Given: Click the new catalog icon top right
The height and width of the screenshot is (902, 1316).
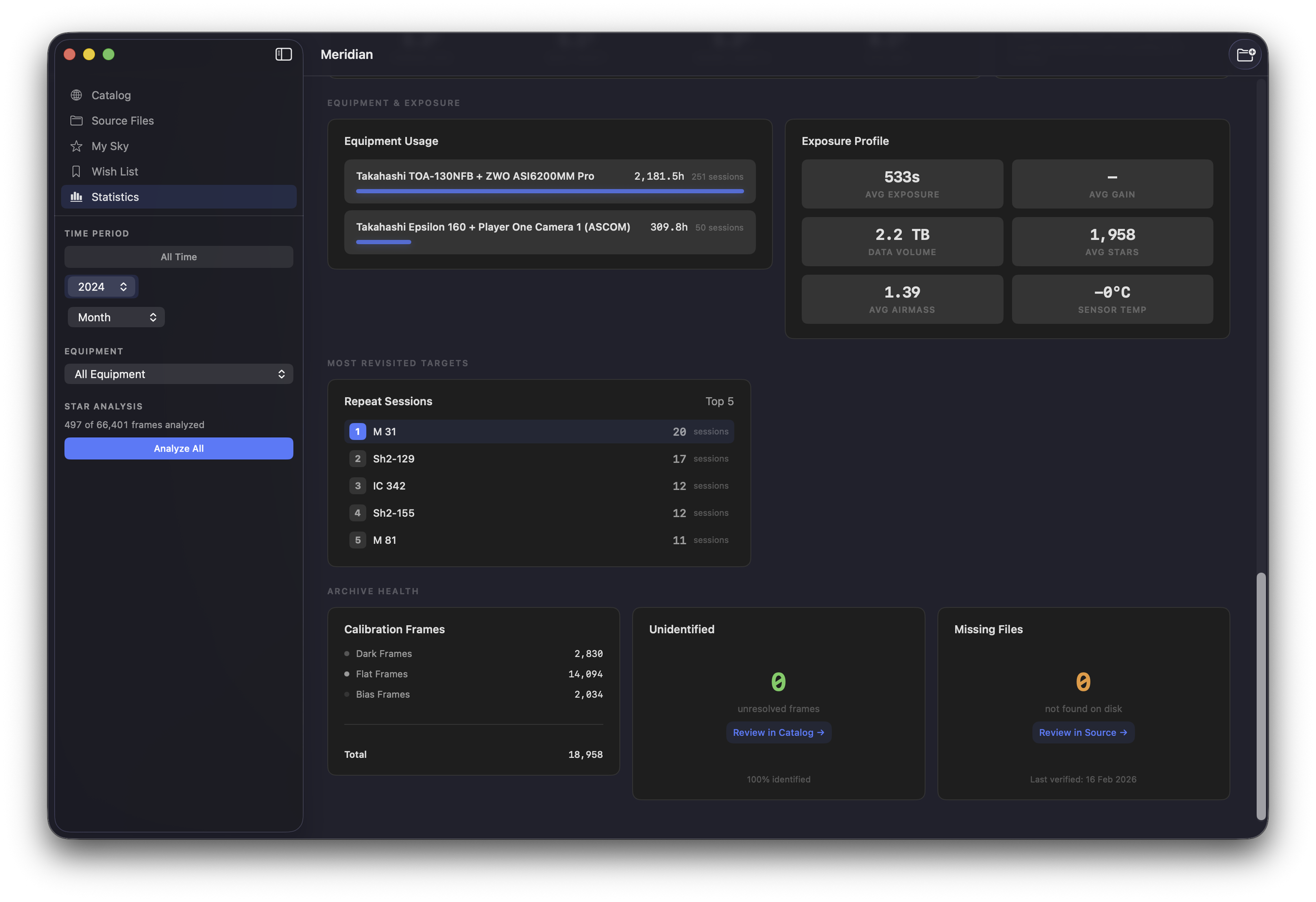Looking at the screenshot, I should coord(1244,54).
